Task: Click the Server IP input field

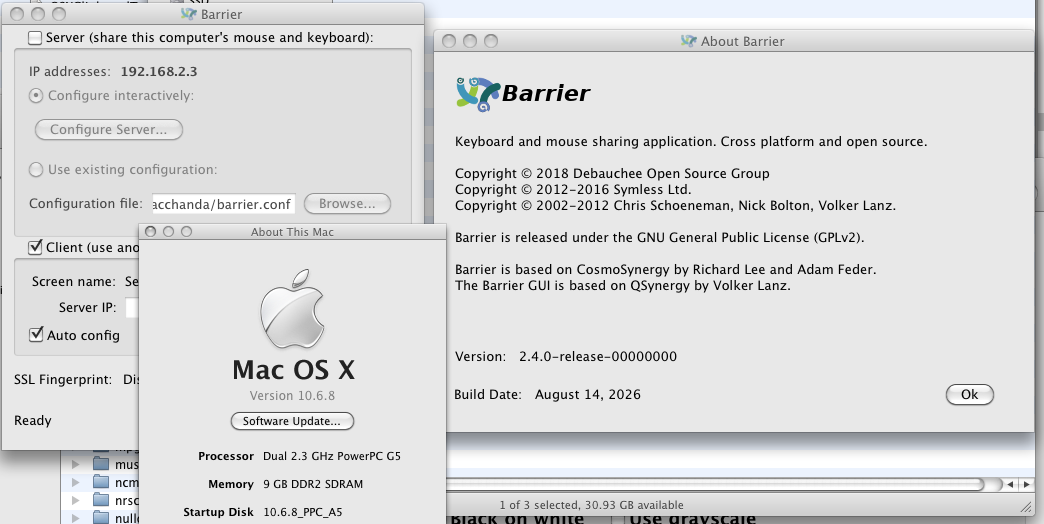Action: point(132,308)
